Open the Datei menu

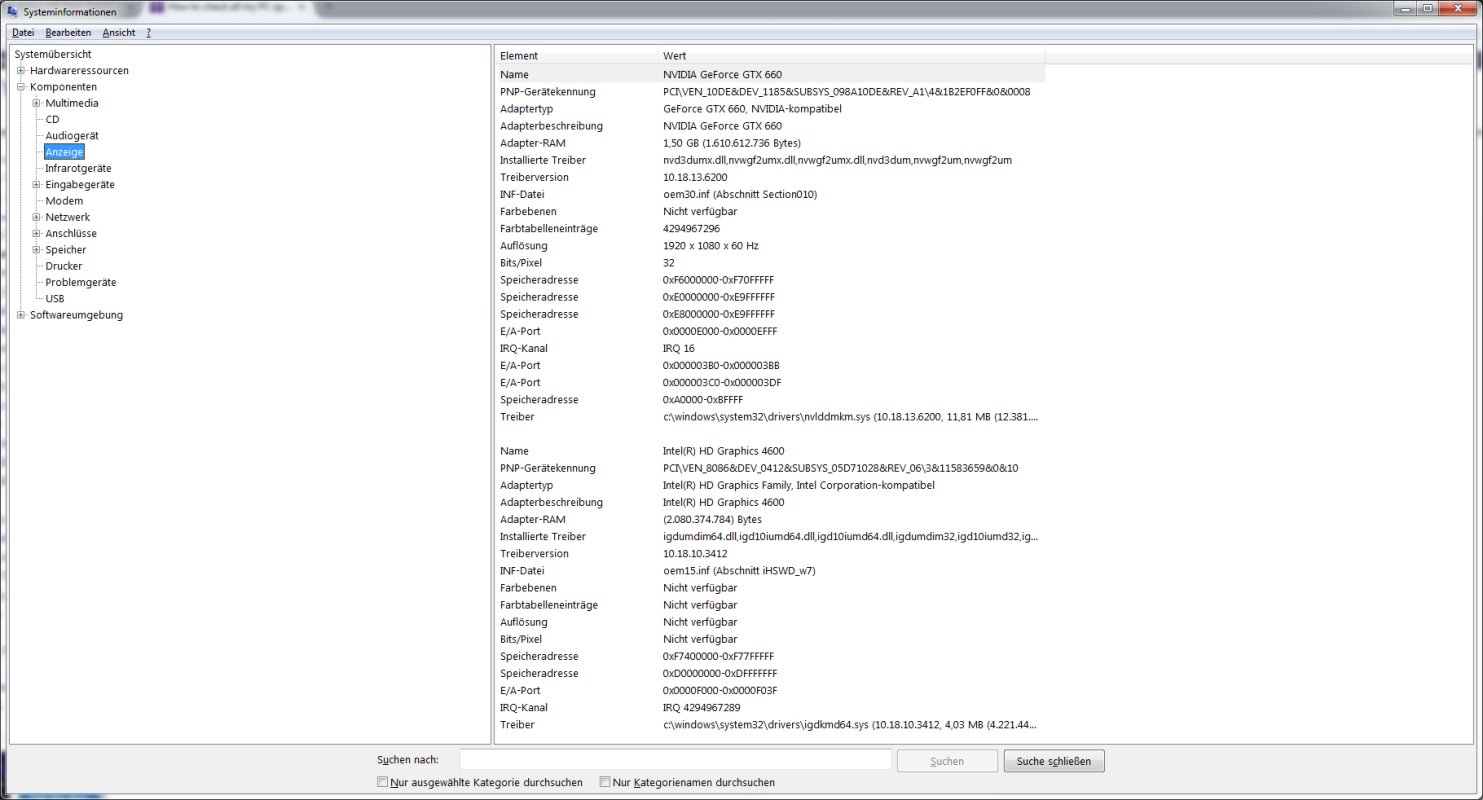[x=23, y=33]
